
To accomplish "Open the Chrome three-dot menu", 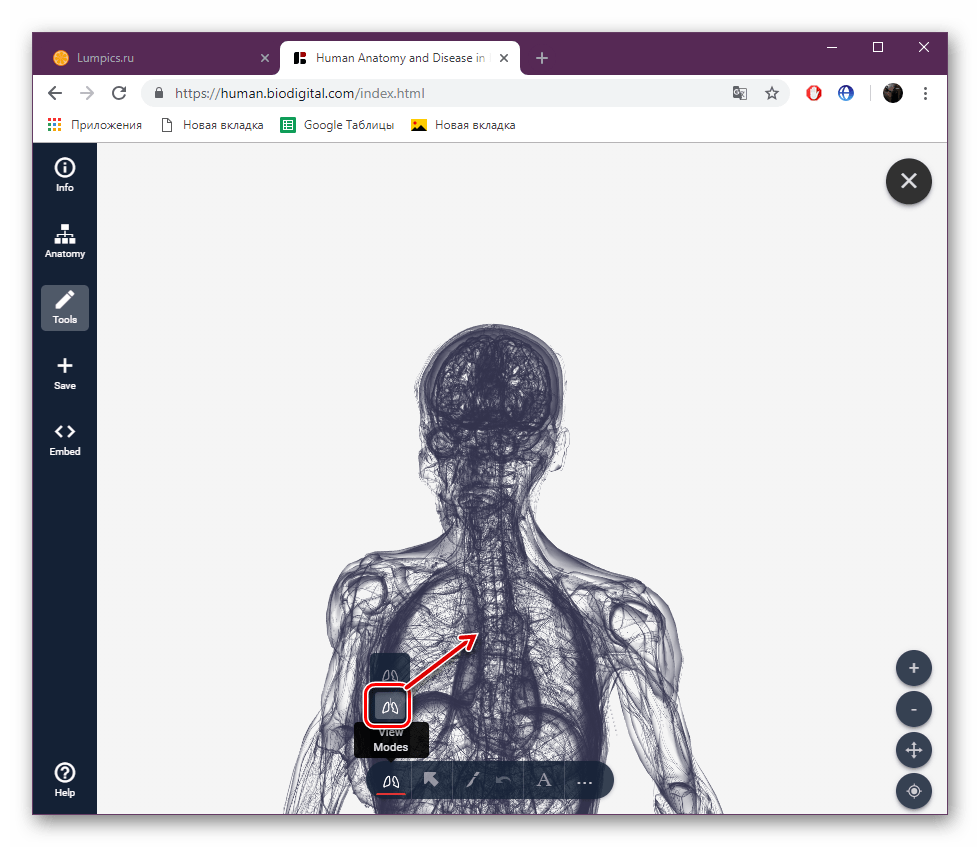I will [925, 92].
